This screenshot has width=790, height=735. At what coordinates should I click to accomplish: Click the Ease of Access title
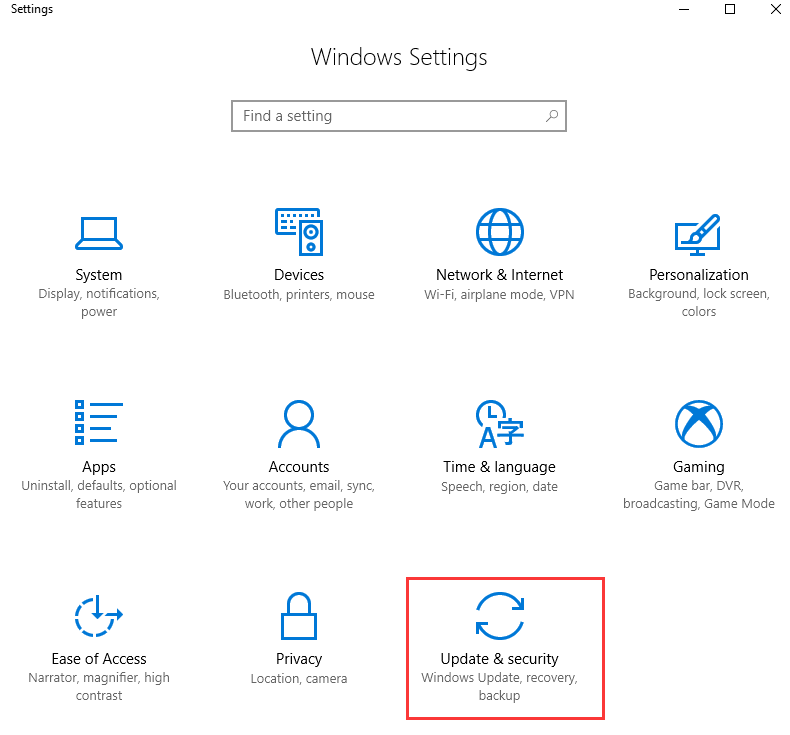coord(99,658)
